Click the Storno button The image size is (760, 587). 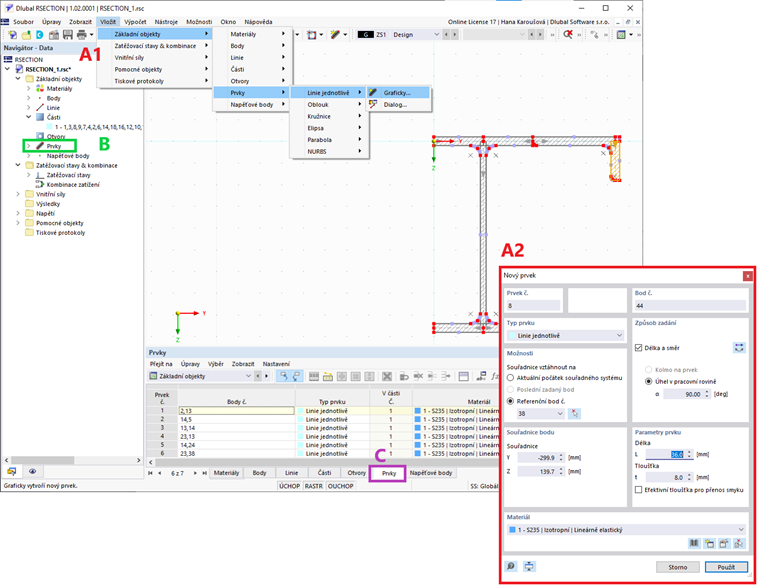678,567
